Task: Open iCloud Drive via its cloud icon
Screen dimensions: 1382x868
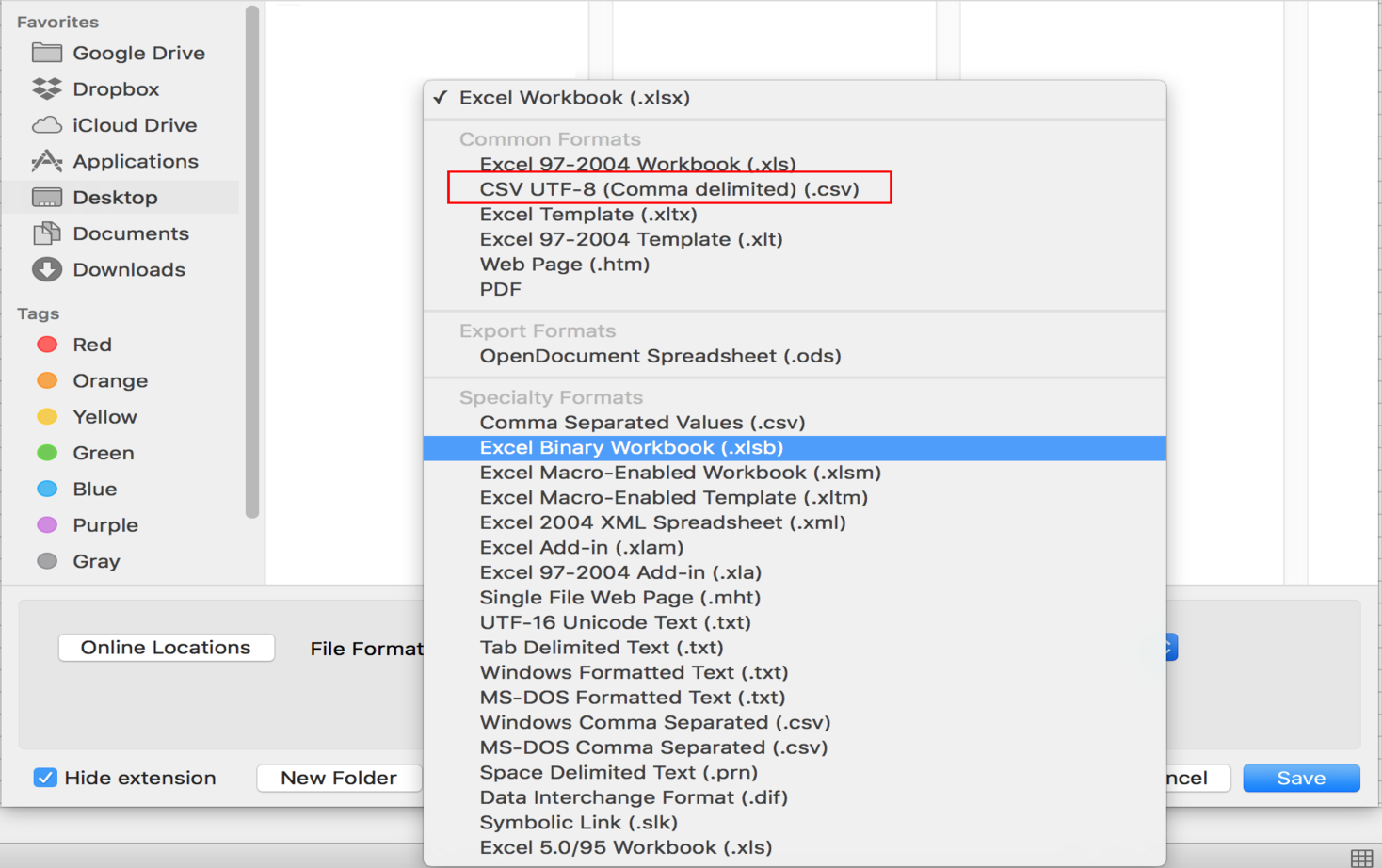Action: pos(46,125)
